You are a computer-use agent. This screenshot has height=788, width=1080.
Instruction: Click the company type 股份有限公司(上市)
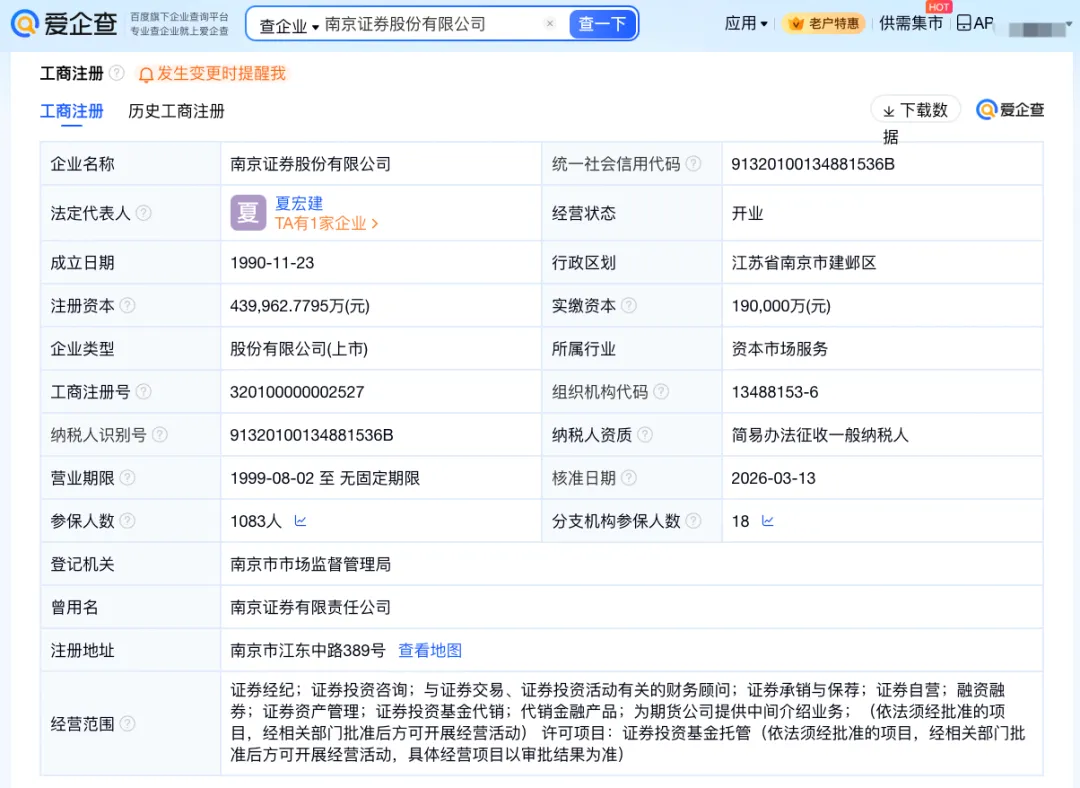[299, 349]
